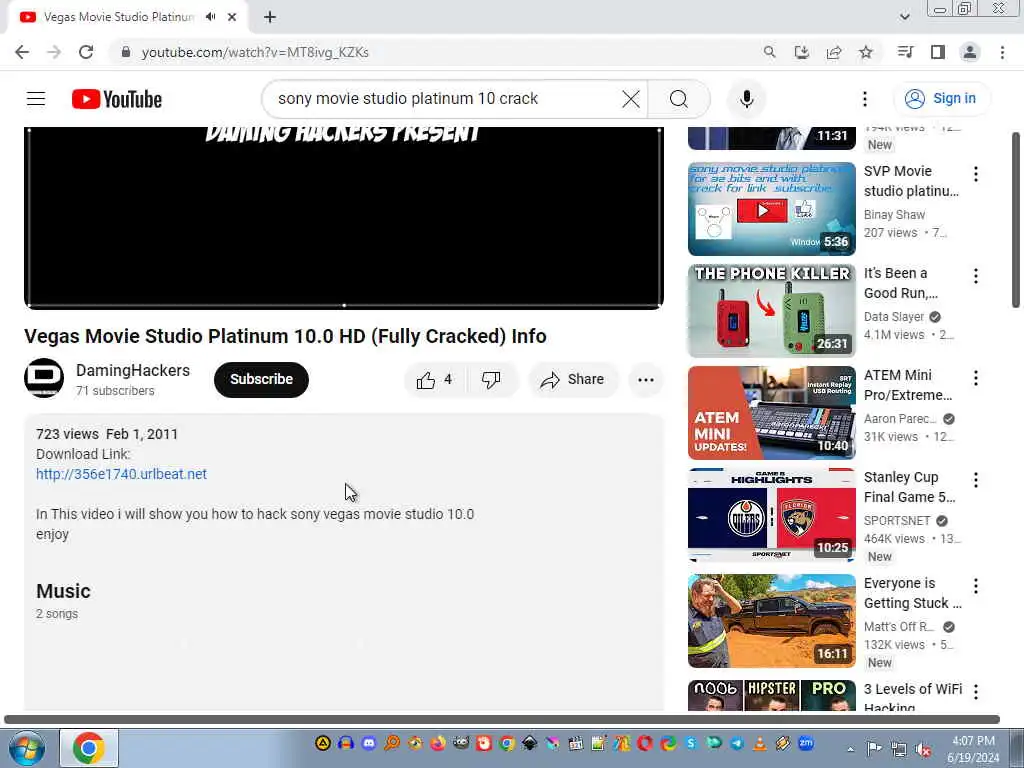This screenshot has width=1024, height=768.
Task: Open options for 3 Levels of WiFi Hacking
Action: 976,692
